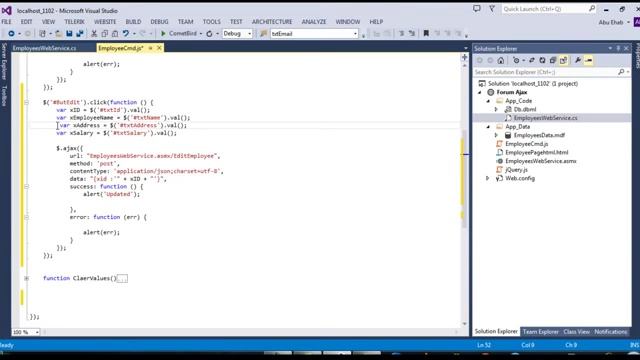Screen dimensions: 640x360
Task: Click the Feedback speech bubble icon
Action: pyautogui.click(x=477, y=9)
